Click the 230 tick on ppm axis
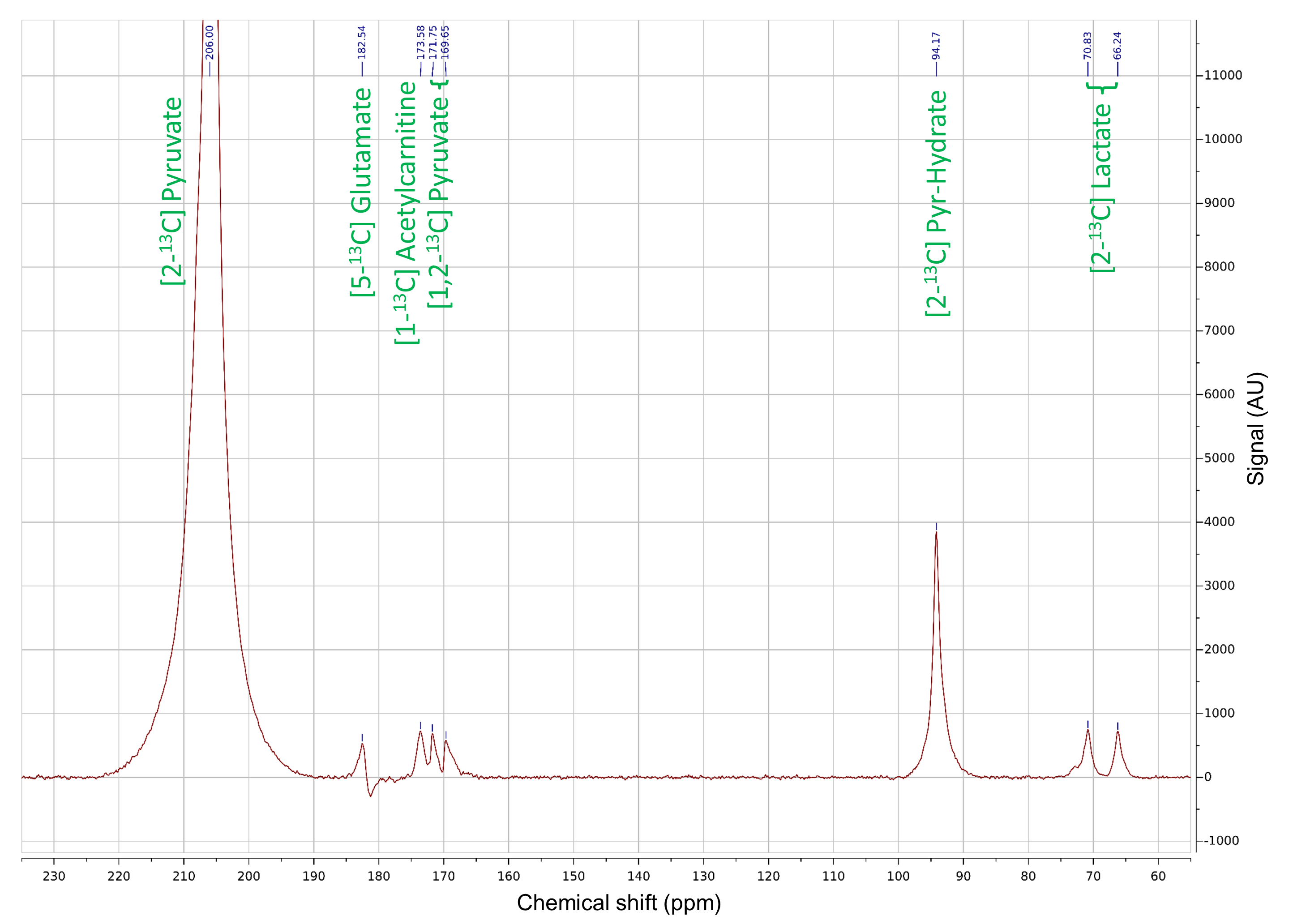Viewport: 1293px width, 924px height. pos(54,876)
